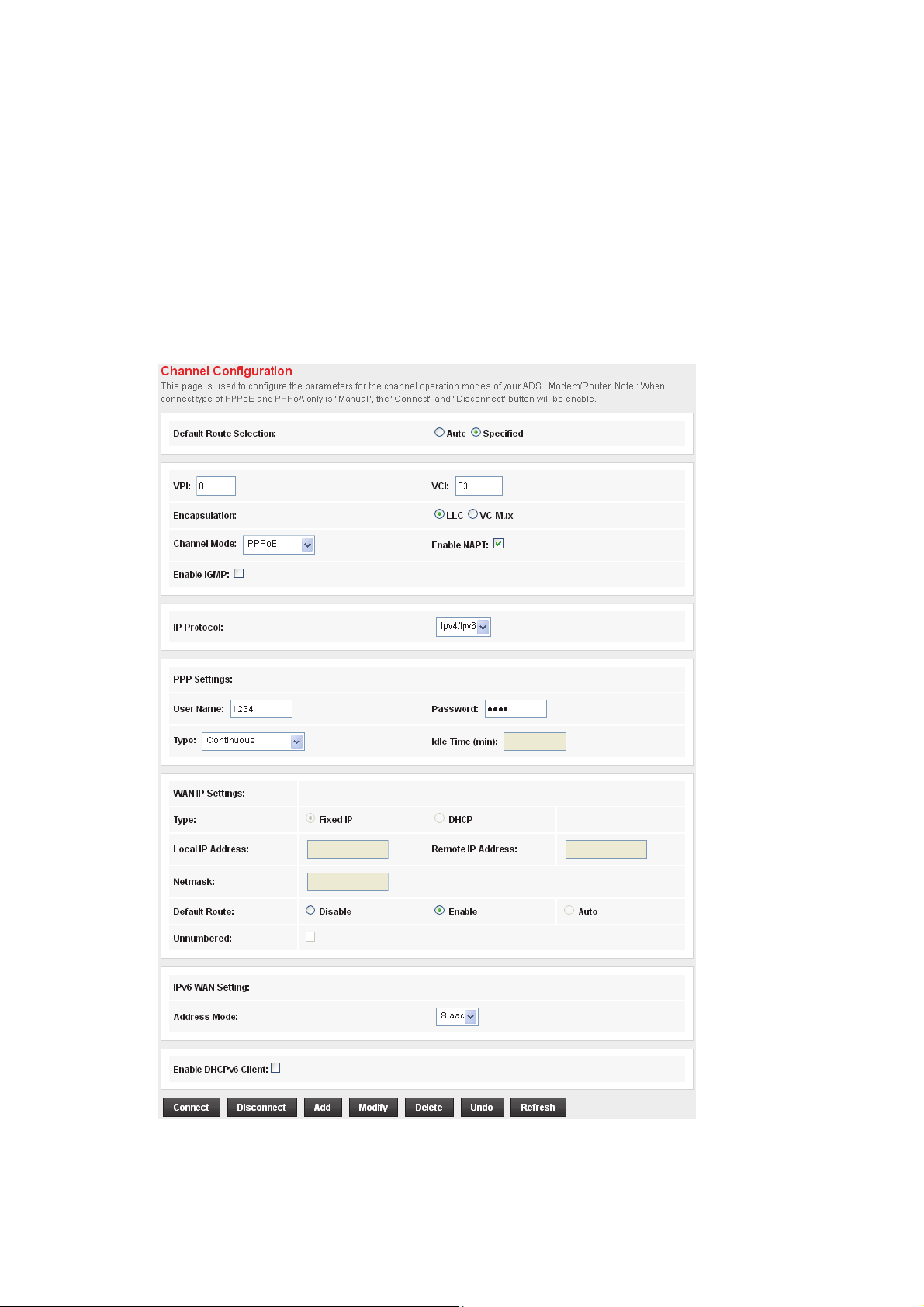Enable the DHCPv6 Client checkbox

point(275,1068)
